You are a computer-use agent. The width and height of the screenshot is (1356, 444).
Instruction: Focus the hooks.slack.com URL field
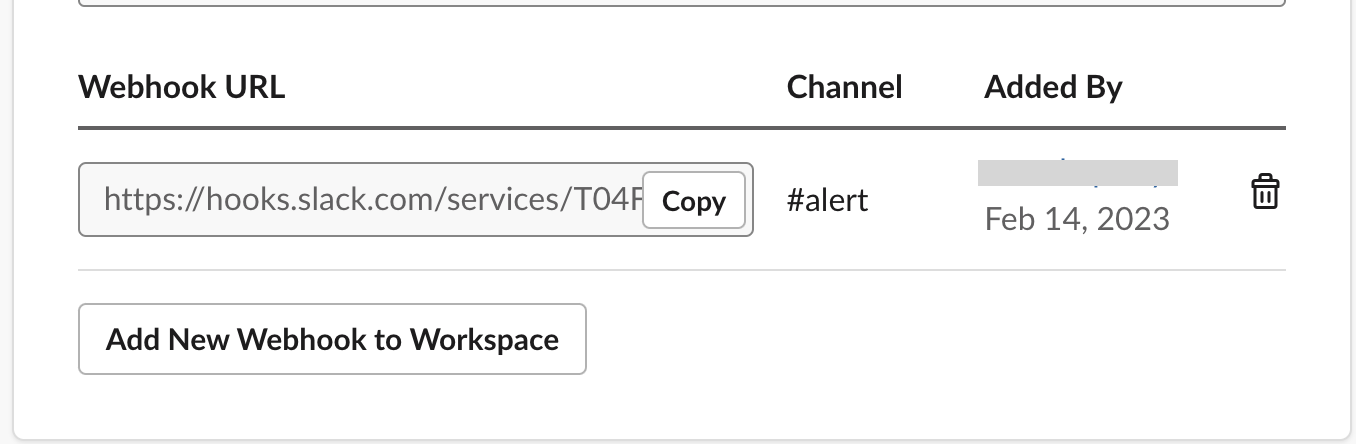360,200
